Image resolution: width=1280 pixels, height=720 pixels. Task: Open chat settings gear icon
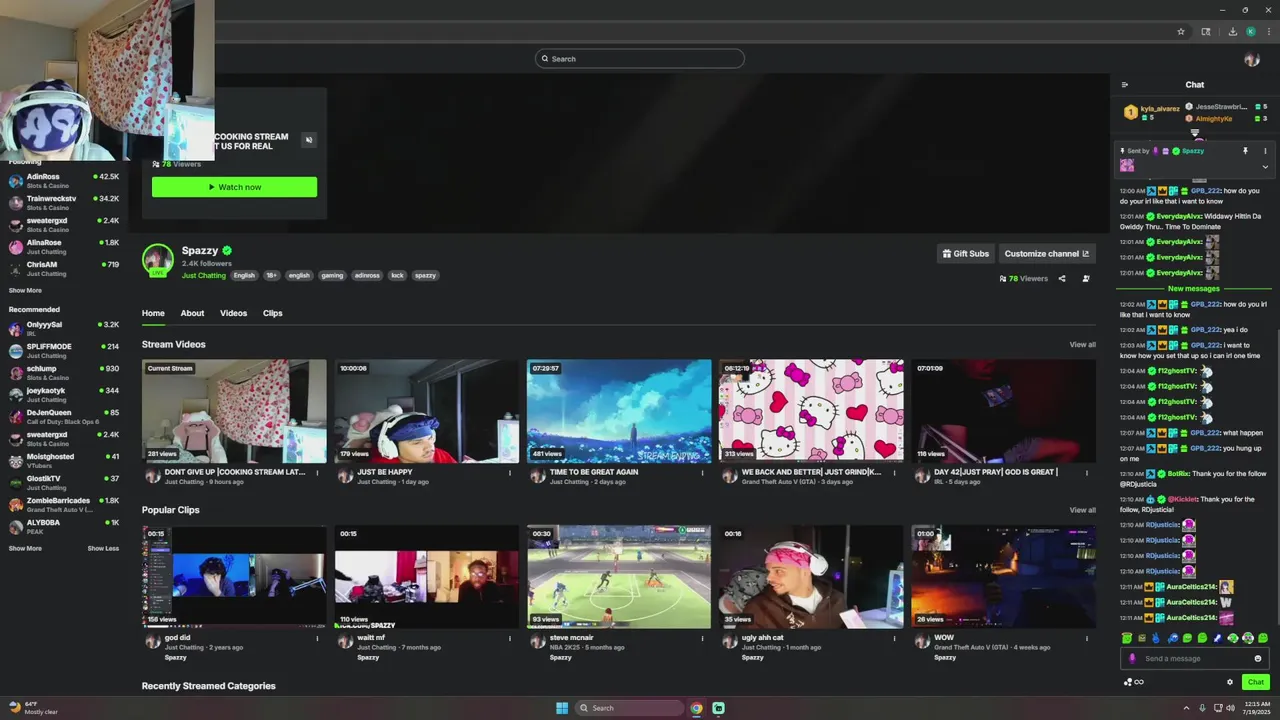click(1230, 682)
